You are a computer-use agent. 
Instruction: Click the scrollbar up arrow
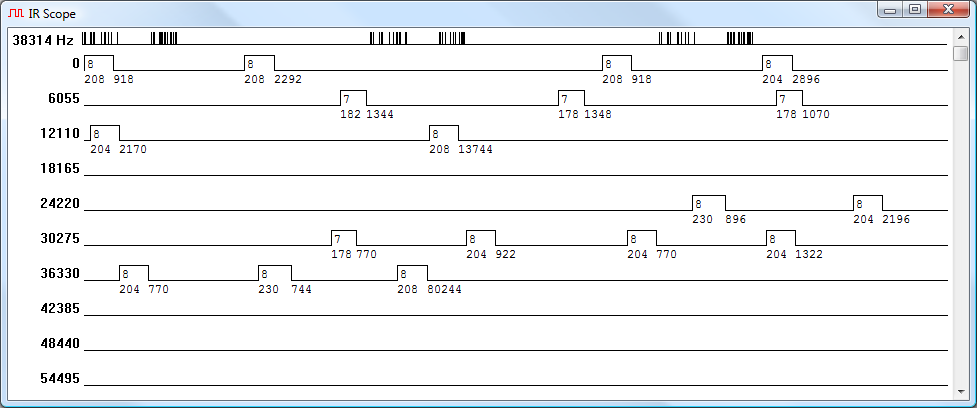click(960, 35)
